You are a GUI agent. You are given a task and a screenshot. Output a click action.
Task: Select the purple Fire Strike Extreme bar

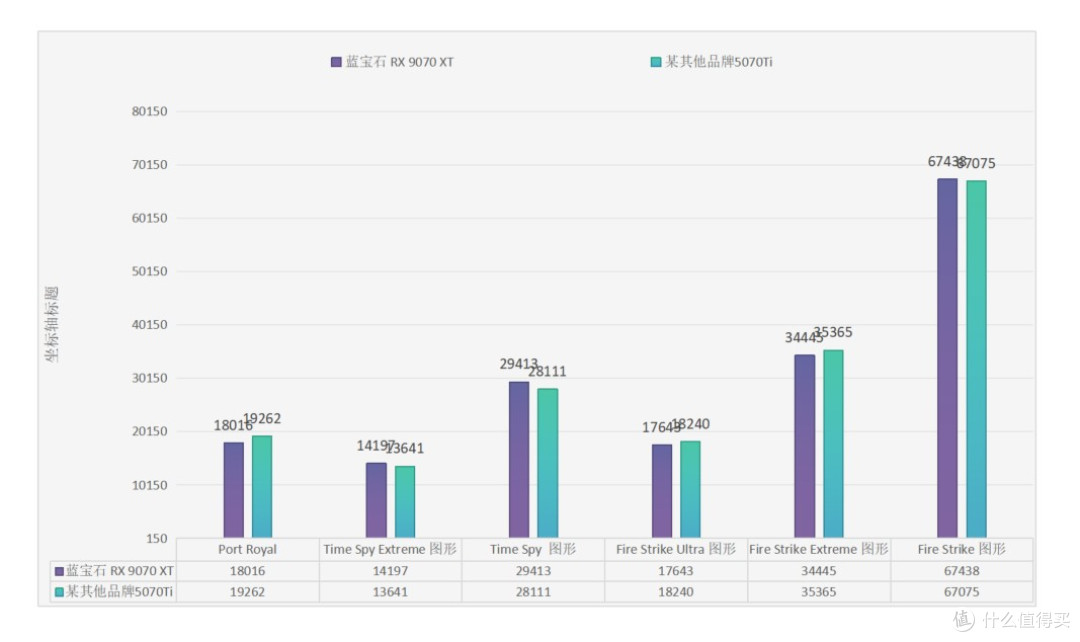[804, 446]
